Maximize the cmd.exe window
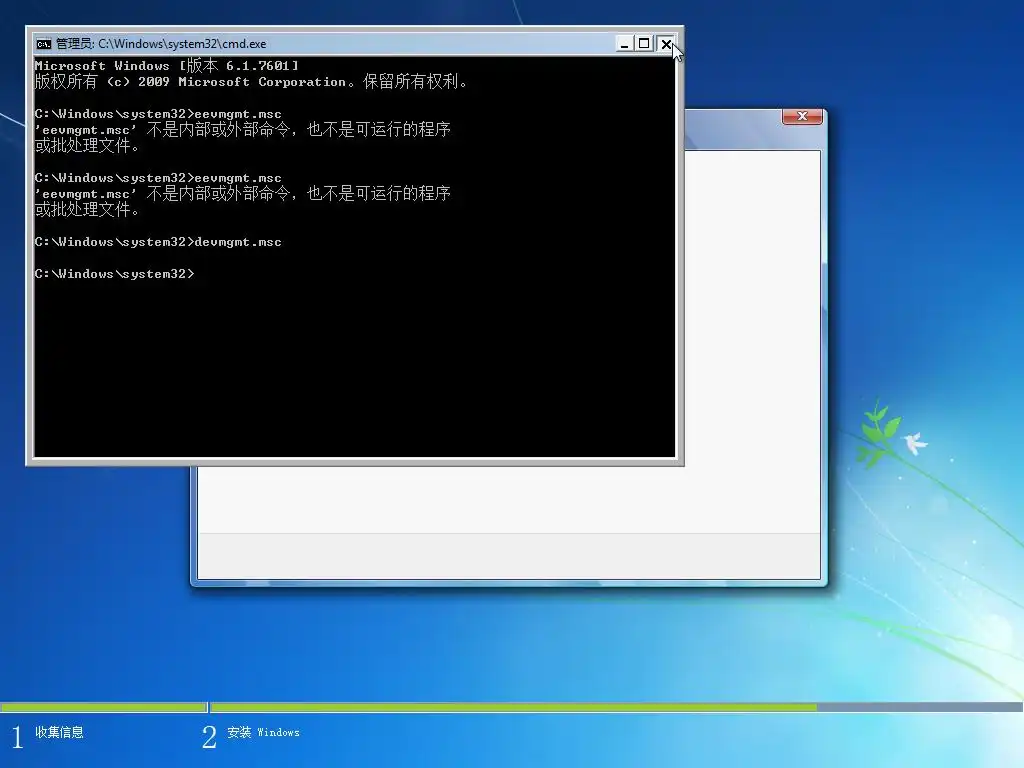Viewport: 1024px width, 768px height. pos(644,44)
